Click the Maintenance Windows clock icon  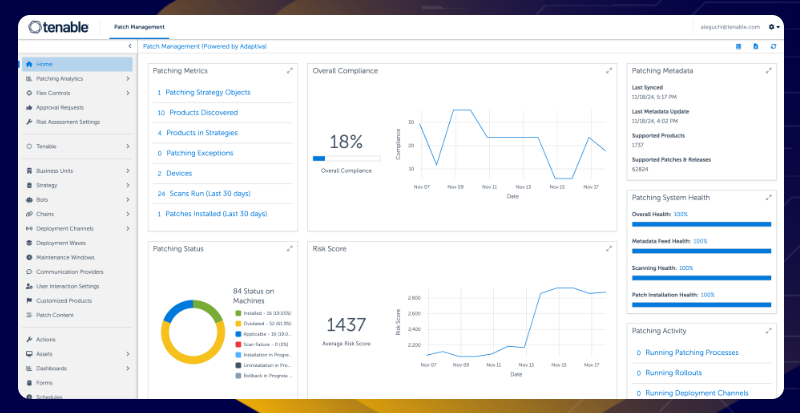pyautogui.click(x=29, y=256)
